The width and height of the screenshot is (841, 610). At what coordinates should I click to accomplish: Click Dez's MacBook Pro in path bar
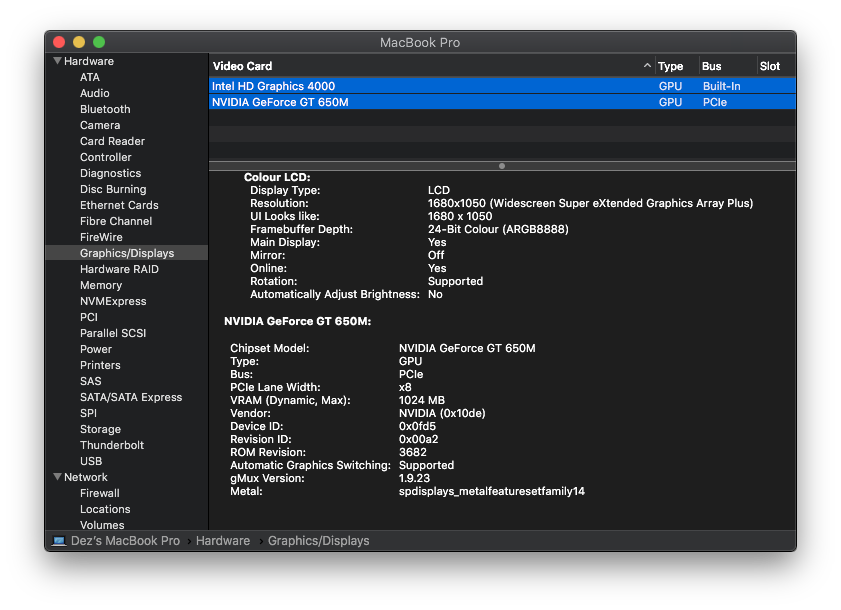[x=126, y=541]
